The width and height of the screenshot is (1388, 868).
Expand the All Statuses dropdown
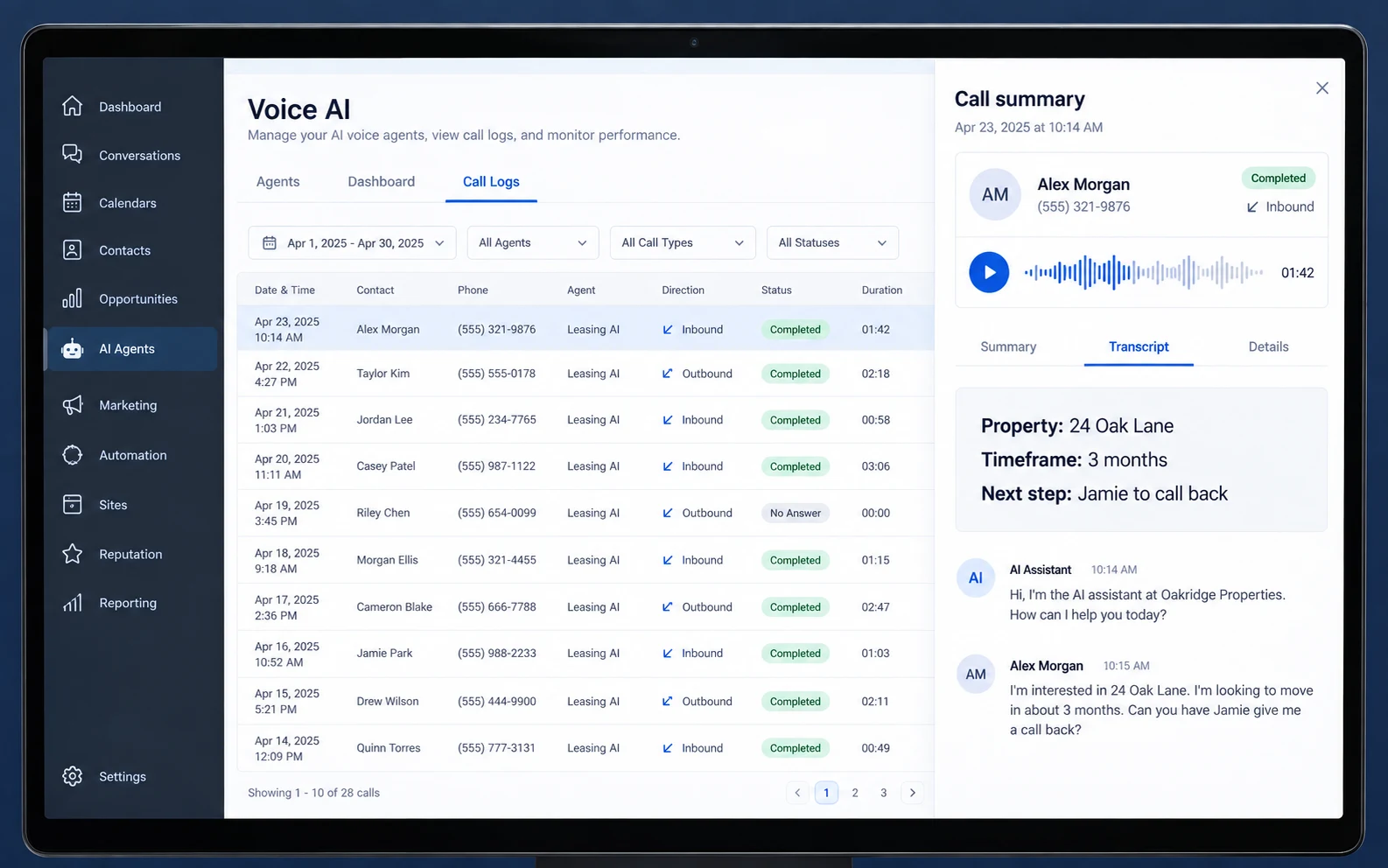(832, 242)
